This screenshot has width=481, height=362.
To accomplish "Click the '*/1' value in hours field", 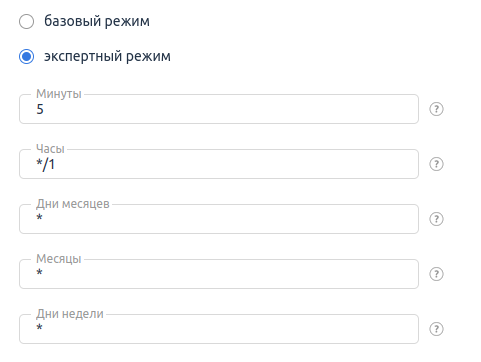I will [x=46, y=164].
